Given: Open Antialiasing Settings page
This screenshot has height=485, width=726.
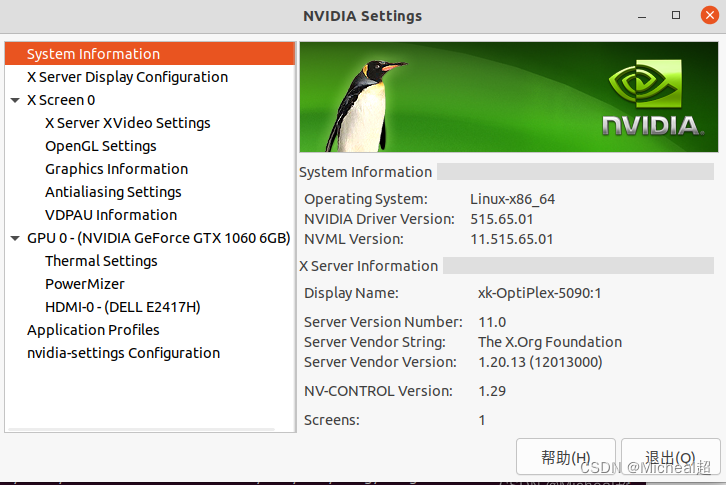Looking at the screenshot, I should coord(113,192).
